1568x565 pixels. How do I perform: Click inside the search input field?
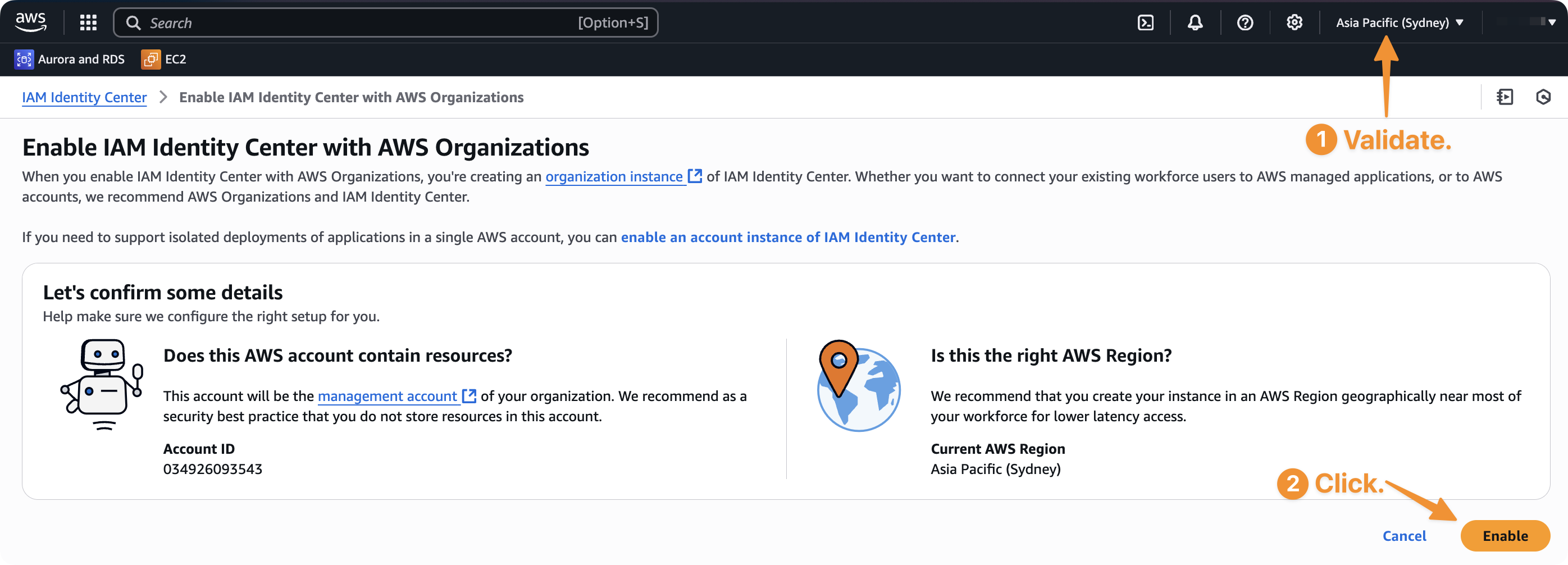[x=384, y=22]
